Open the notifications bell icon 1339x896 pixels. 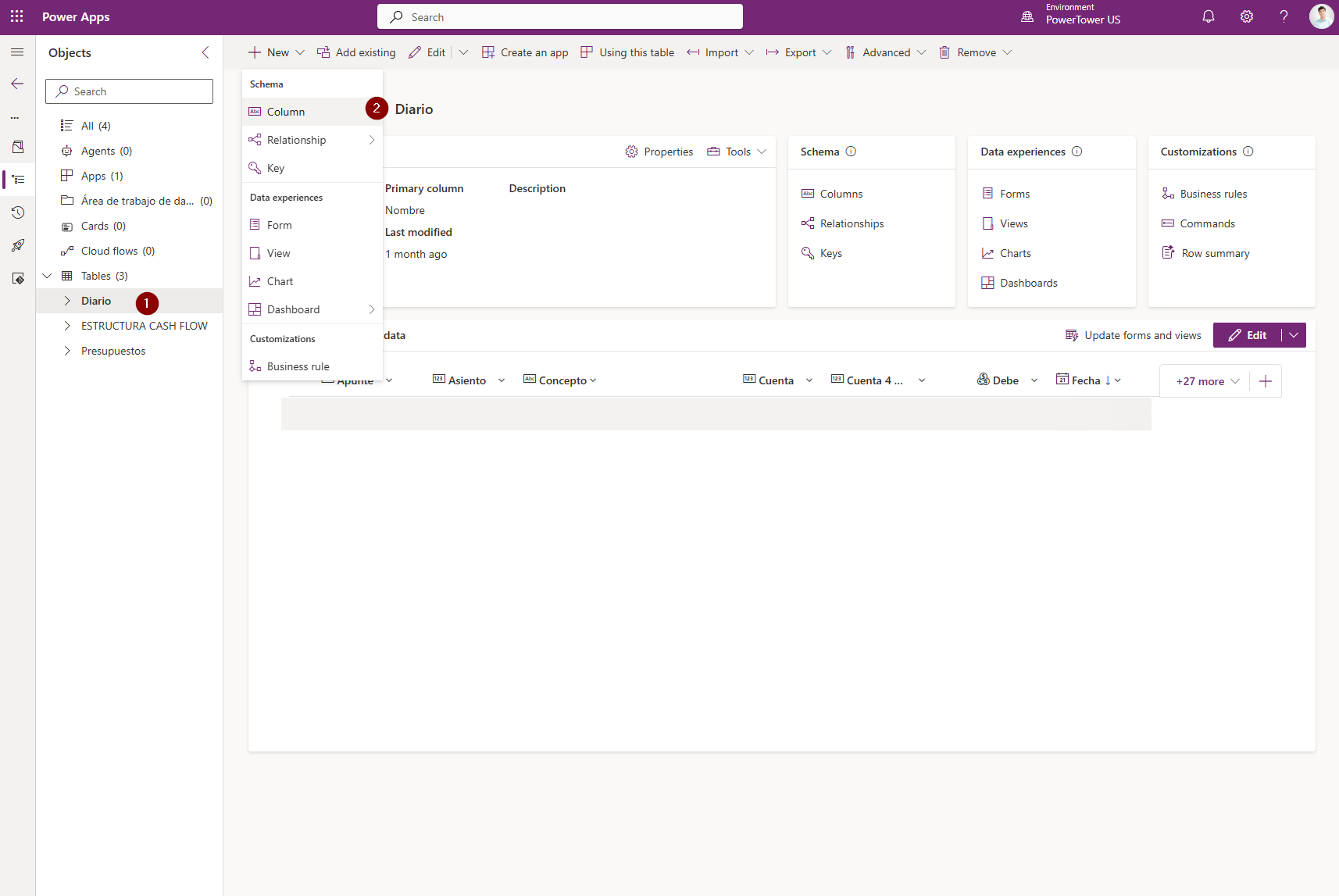pyautogui.click(x=1208, y=16)
